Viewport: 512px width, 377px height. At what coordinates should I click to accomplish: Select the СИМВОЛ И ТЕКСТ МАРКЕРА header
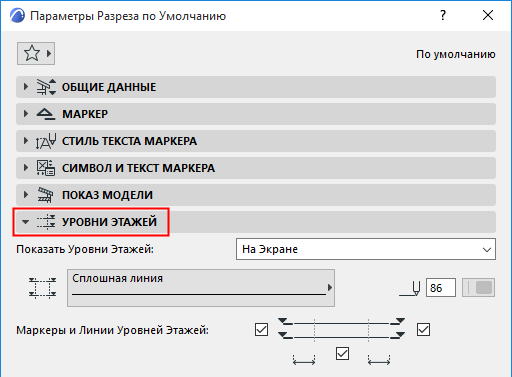click(256, 168)
